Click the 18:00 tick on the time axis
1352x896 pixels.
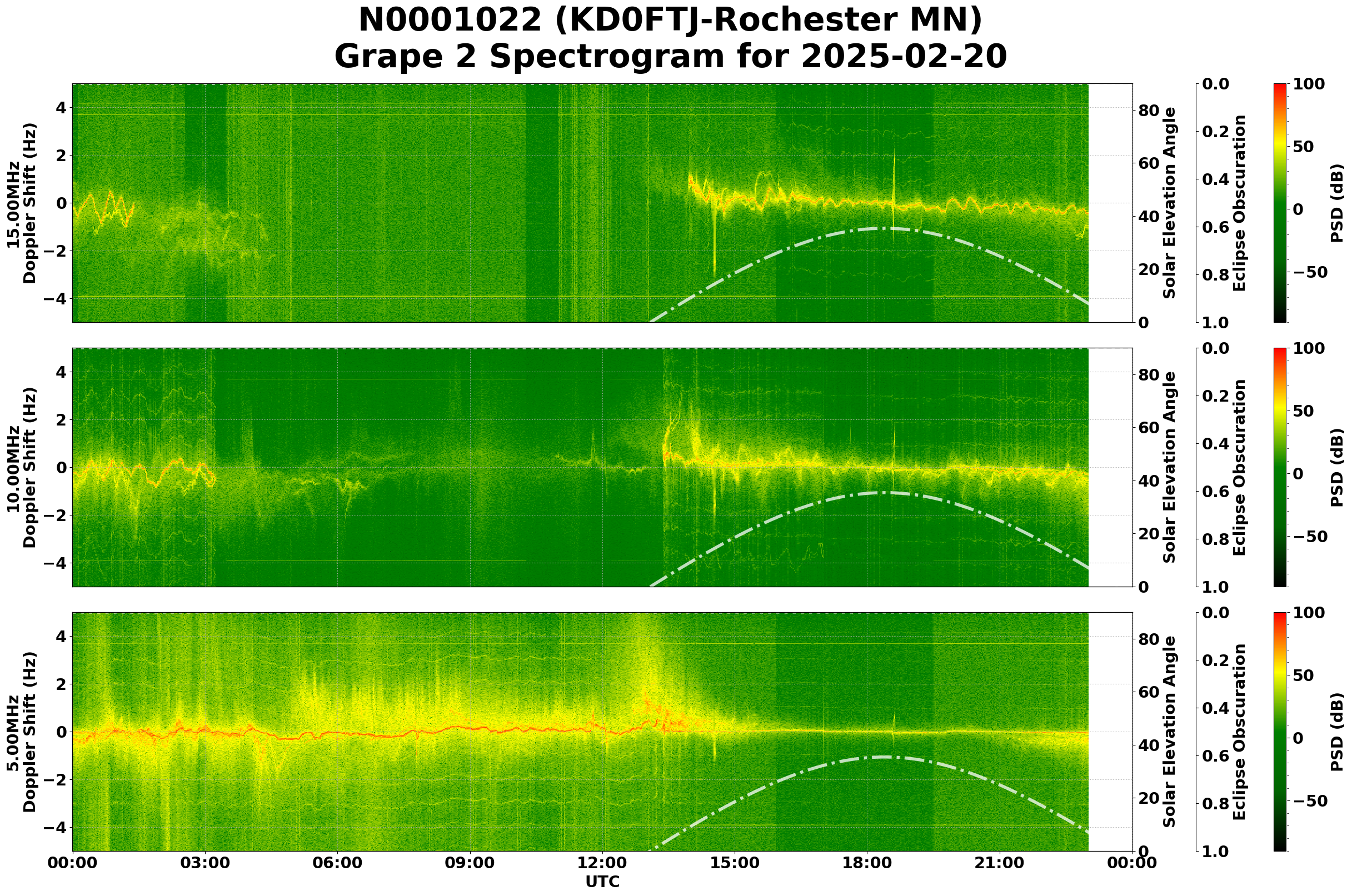(x=867, y=863)
